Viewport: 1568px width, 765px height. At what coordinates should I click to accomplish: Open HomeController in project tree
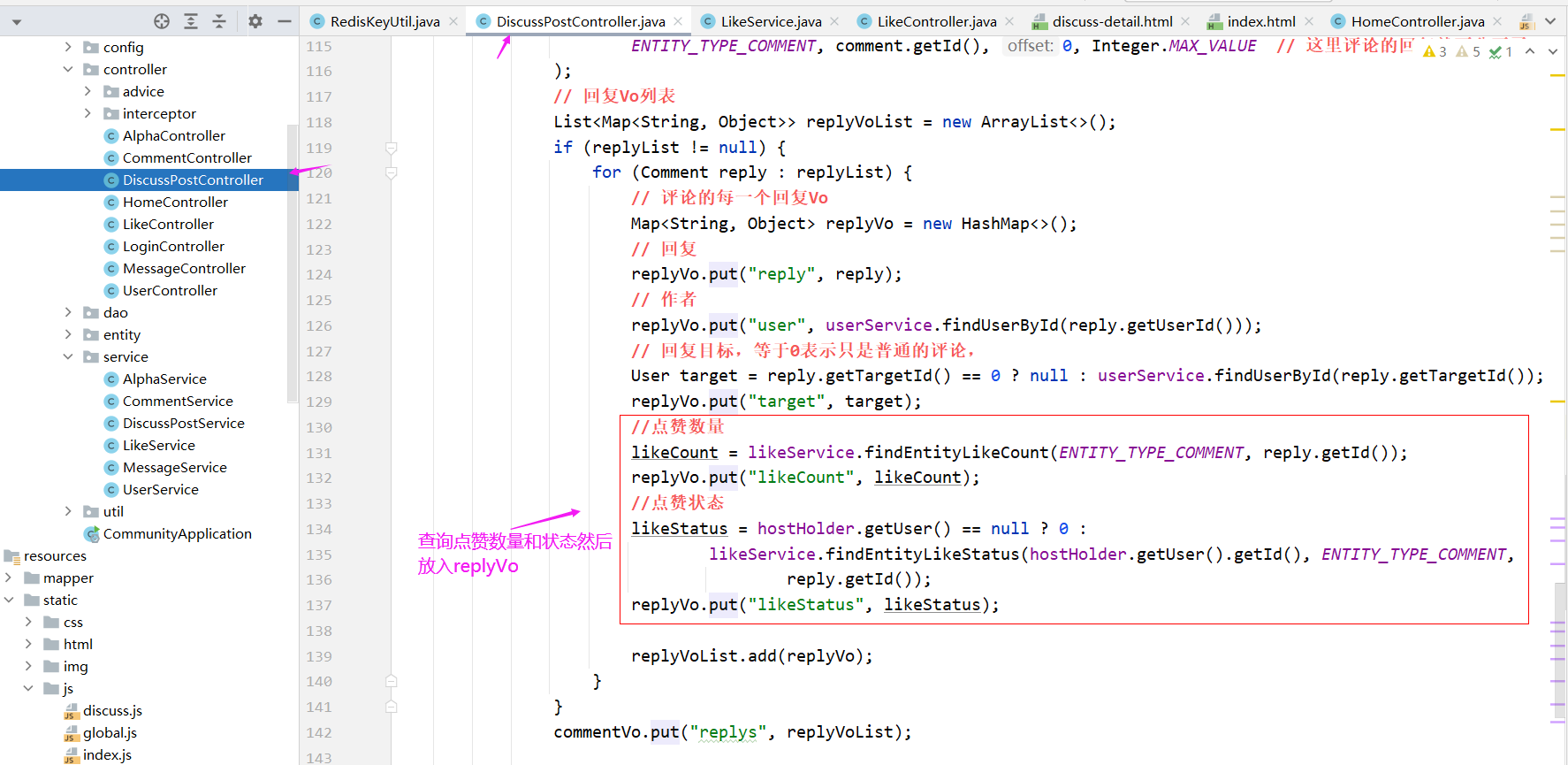175,202
